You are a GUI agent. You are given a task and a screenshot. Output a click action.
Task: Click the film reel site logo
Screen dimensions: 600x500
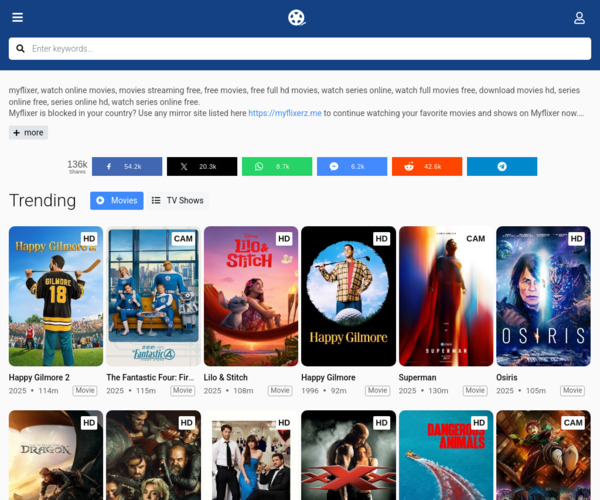297,18
